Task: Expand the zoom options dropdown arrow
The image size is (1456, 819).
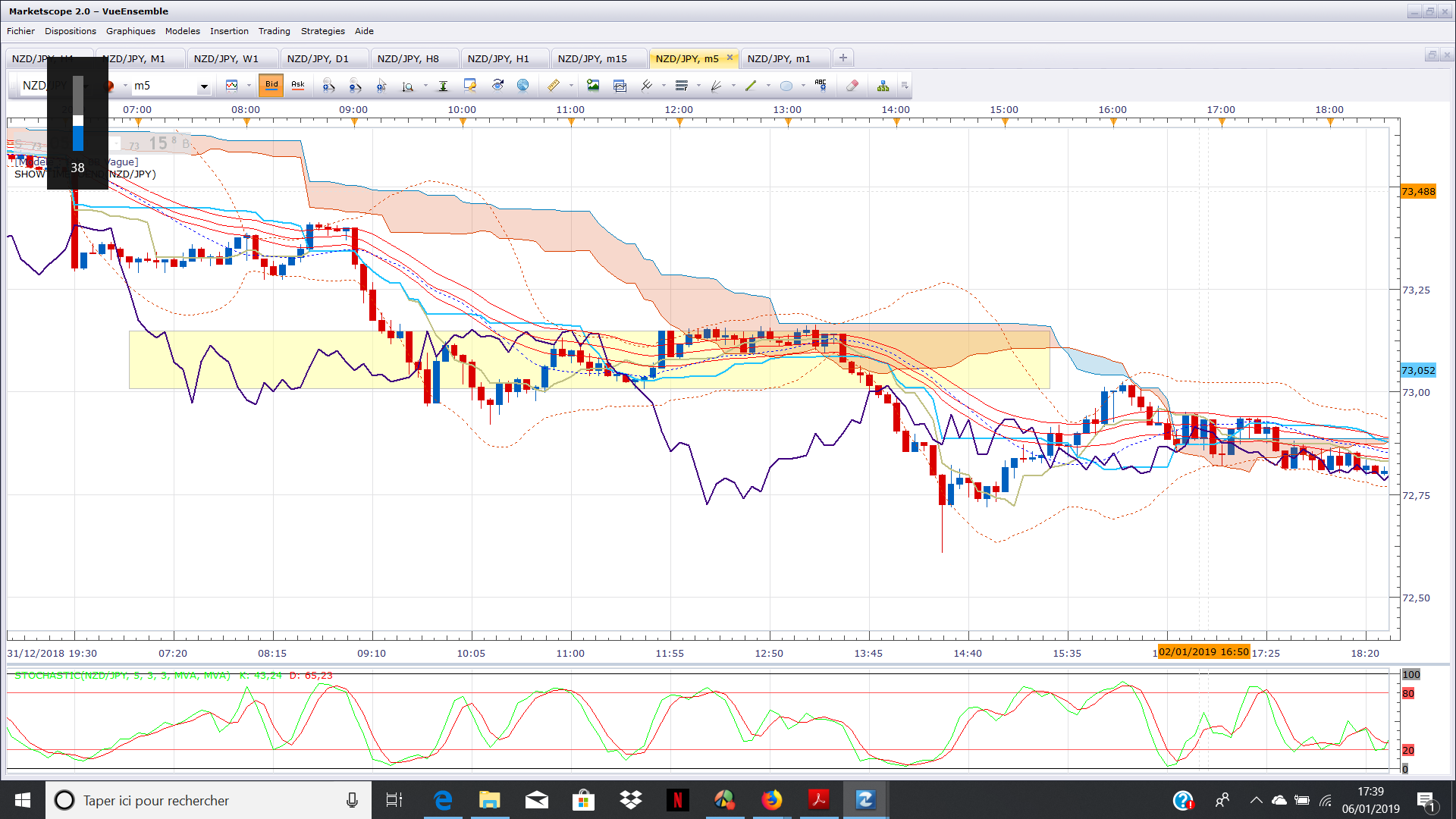Action: (x=425, y=86)
